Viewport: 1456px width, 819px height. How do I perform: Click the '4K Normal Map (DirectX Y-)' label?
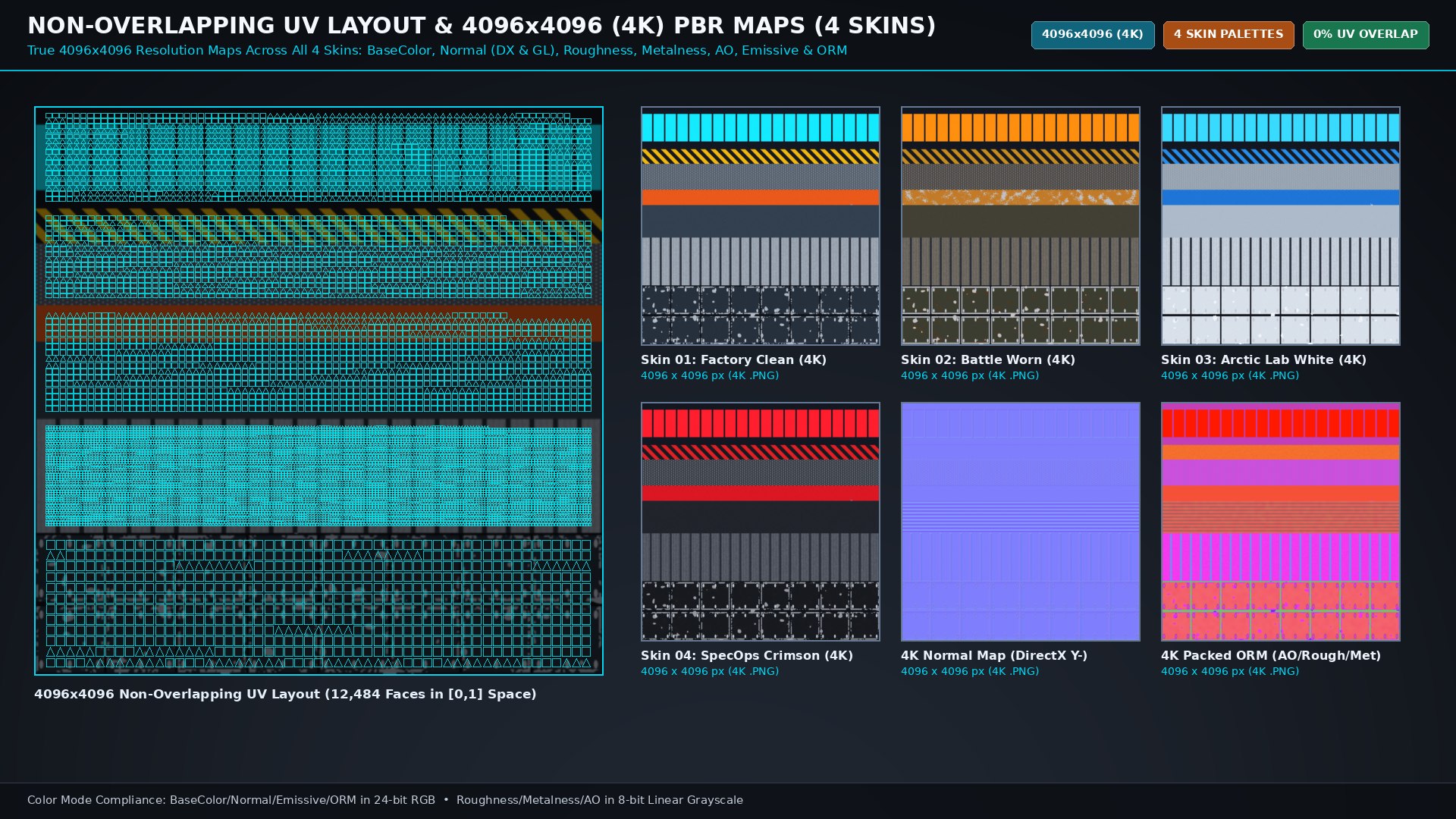tap(994, 656)
